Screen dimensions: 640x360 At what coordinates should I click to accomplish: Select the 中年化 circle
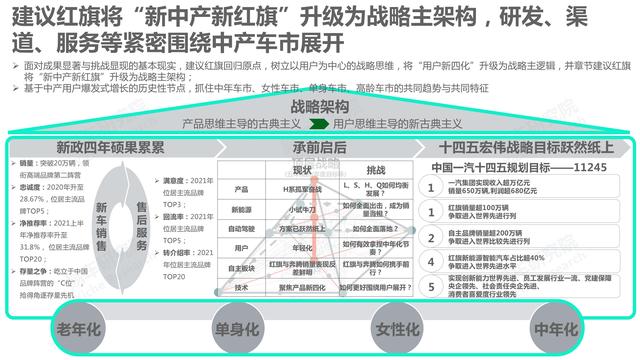click(x=556, y=329)
